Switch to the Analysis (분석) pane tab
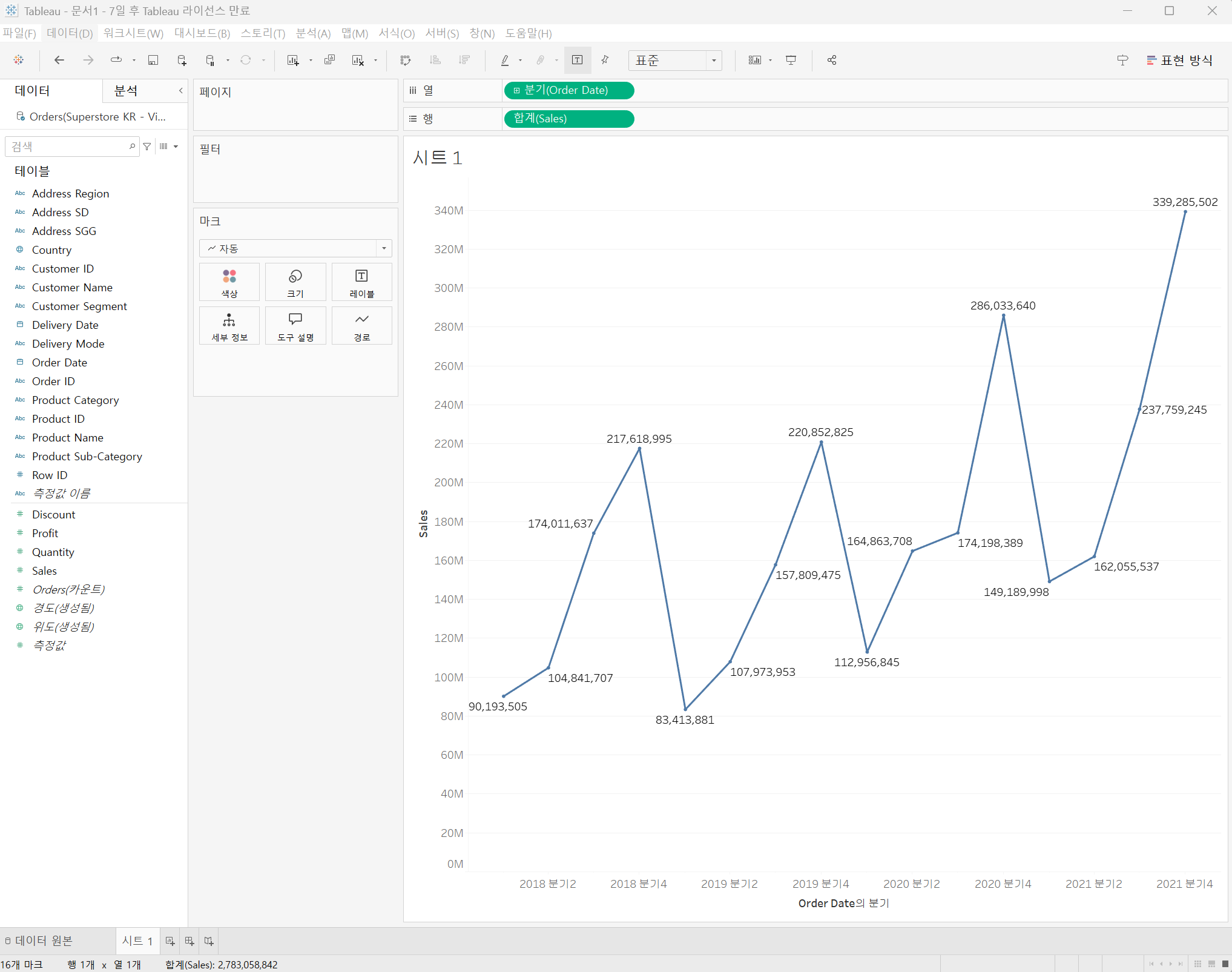Viewport: 1232px width, 972px height. click(127, 91)
